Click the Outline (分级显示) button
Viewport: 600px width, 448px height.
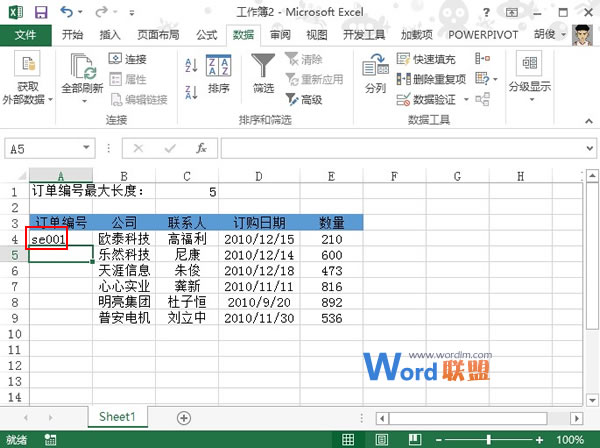530,77
